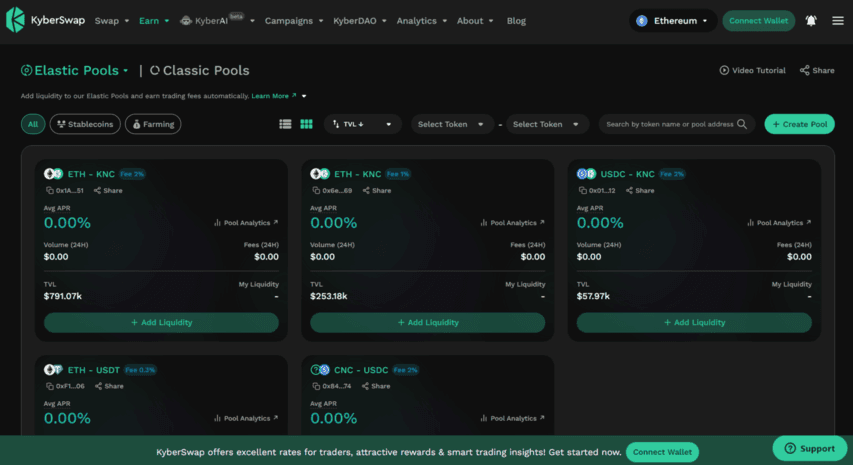Open Pool Analytics for USDC-KNC

coord(779,223)
